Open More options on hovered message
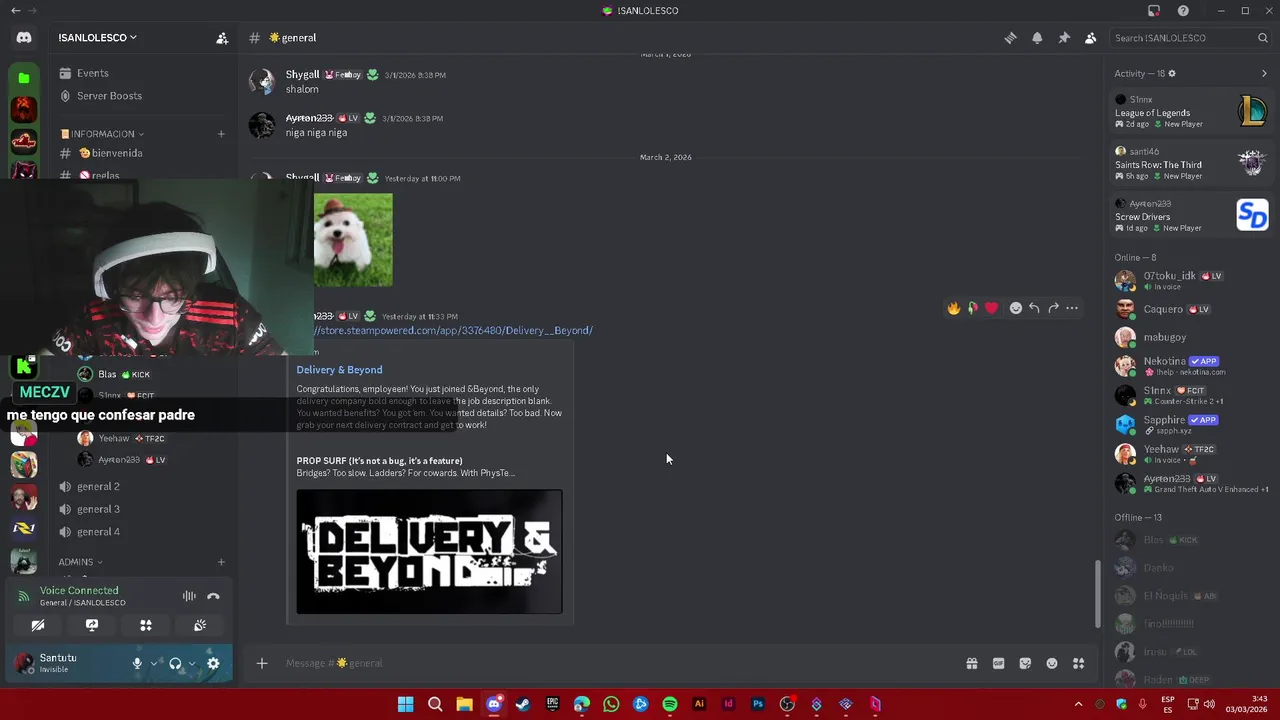This screenshot has width=1280, height=720. (1072, 308)
